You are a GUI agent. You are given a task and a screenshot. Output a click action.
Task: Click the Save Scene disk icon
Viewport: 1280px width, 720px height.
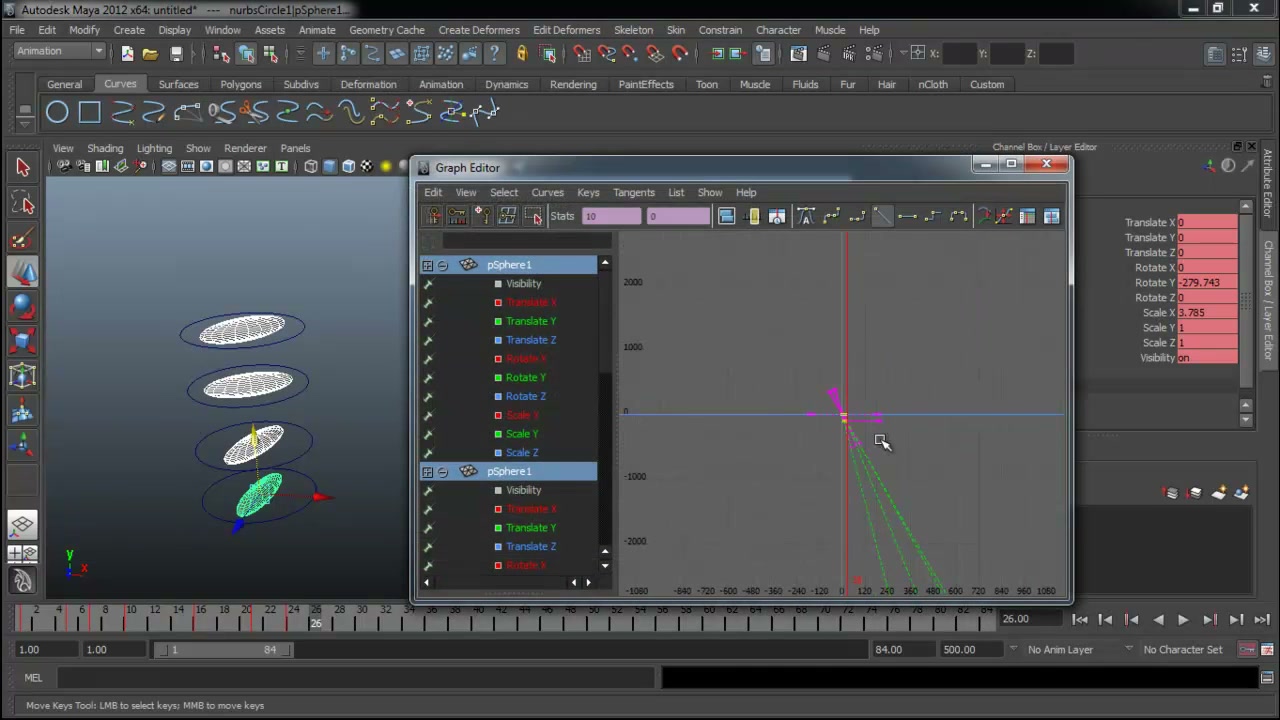[176, 54]
